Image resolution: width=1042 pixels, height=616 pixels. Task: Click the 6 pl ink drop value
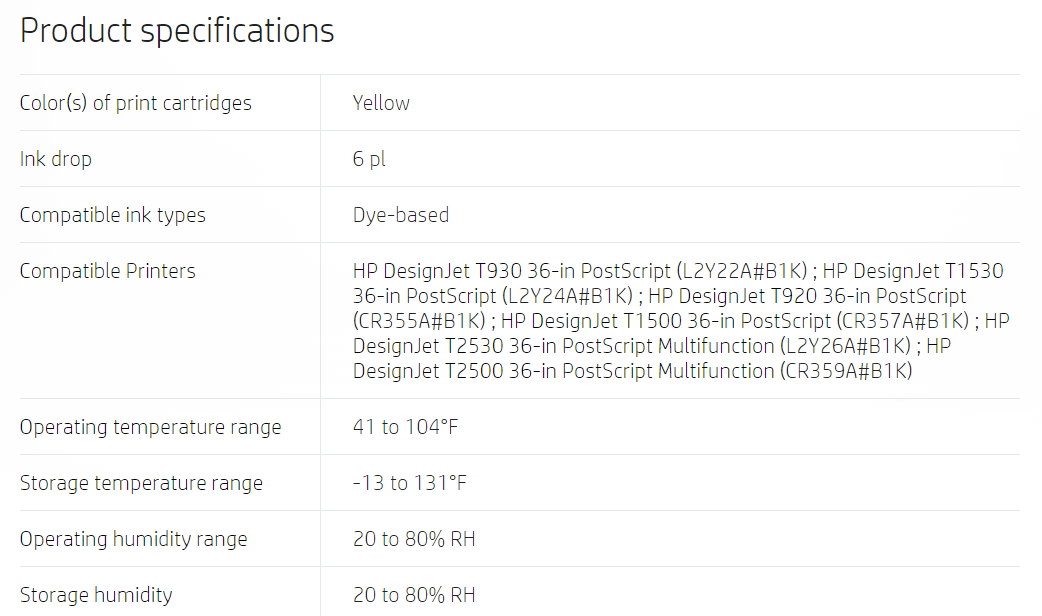click(x=369, y=159)
